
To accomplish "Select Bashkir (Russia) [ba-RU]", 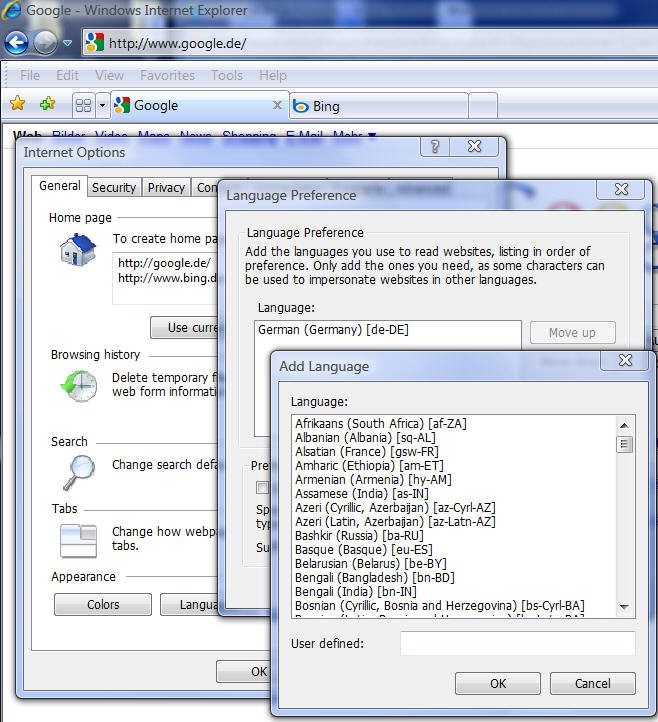I will (359, 536).
